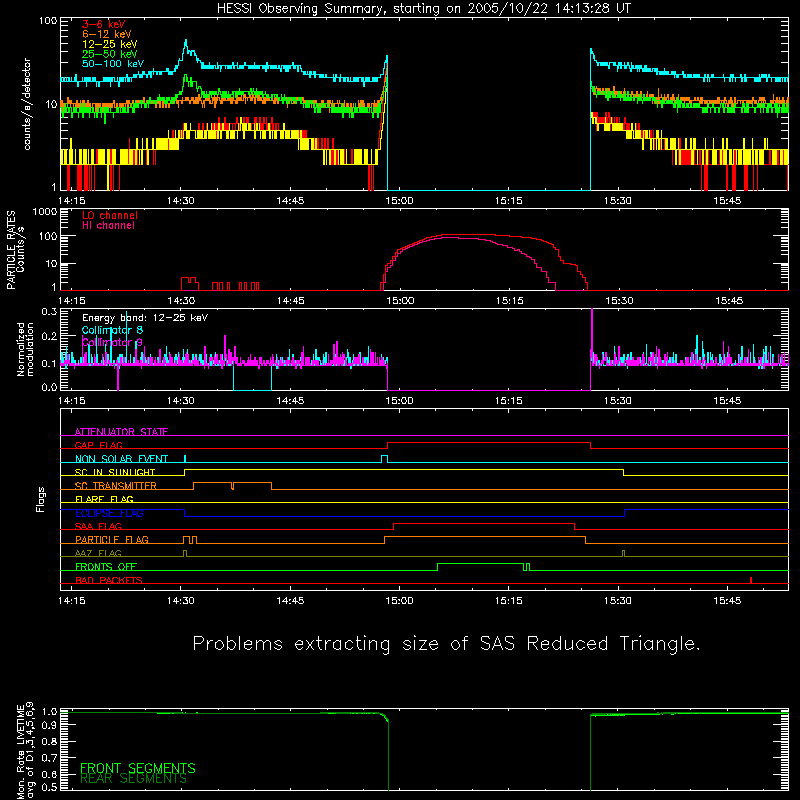Viewport: 800px width, 800px height.
Task: Click the "0.3" tick on modulation axis
Action: click(x=49, y=312)
